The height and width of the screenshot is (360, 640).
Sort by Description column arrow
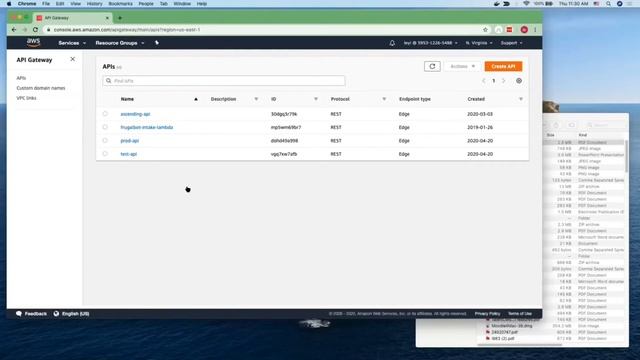pos(256,99)
